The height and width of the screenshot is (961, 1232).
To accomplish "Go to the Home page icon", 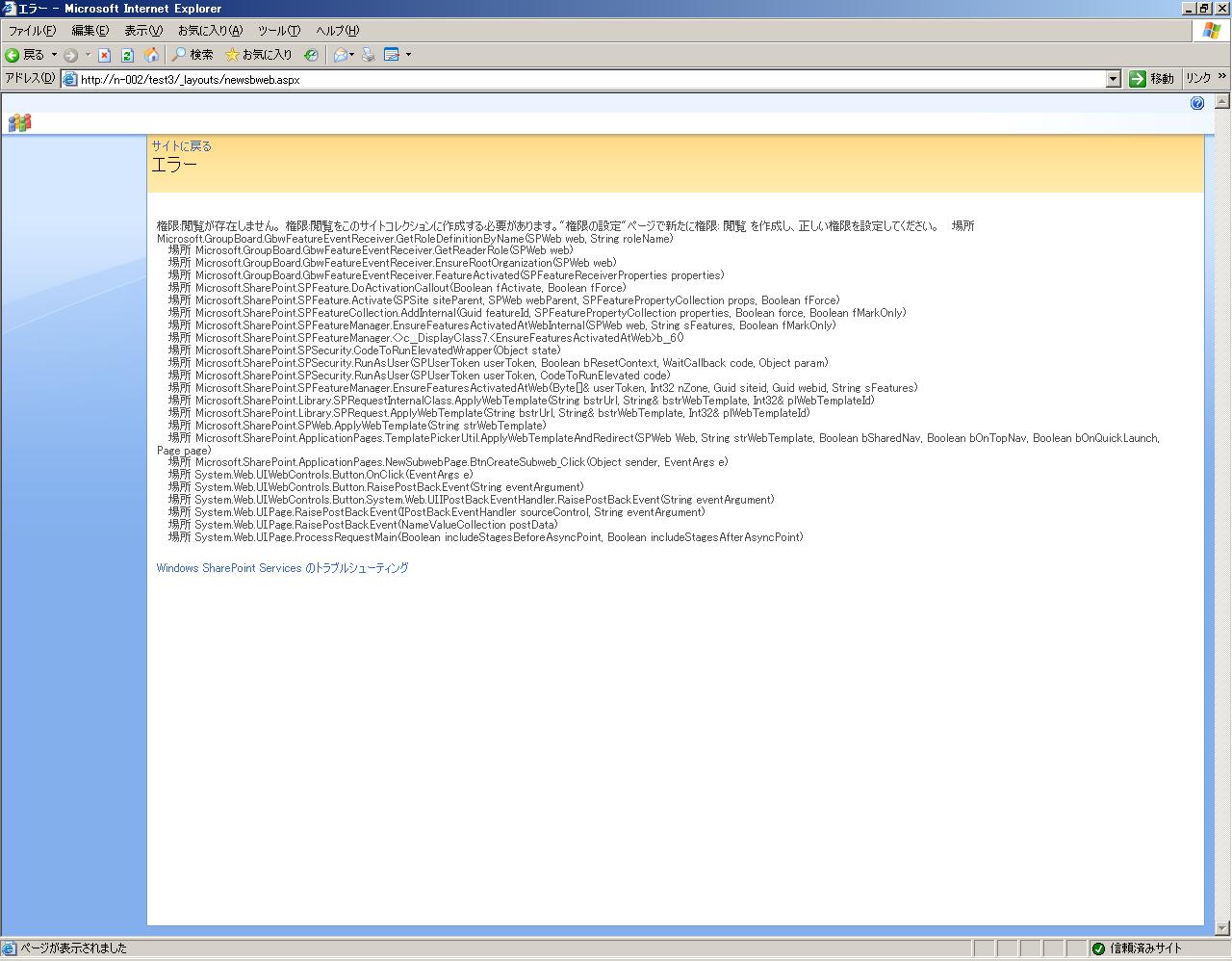I will tap(151, 55).
